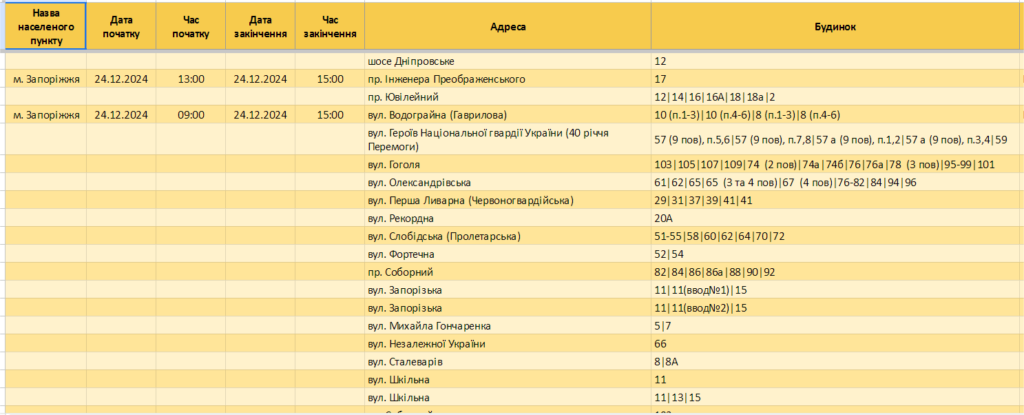Viewport: 1024px width, 415px height.
Task: Click start time cell '13:00'
Action: click(191, 79)
